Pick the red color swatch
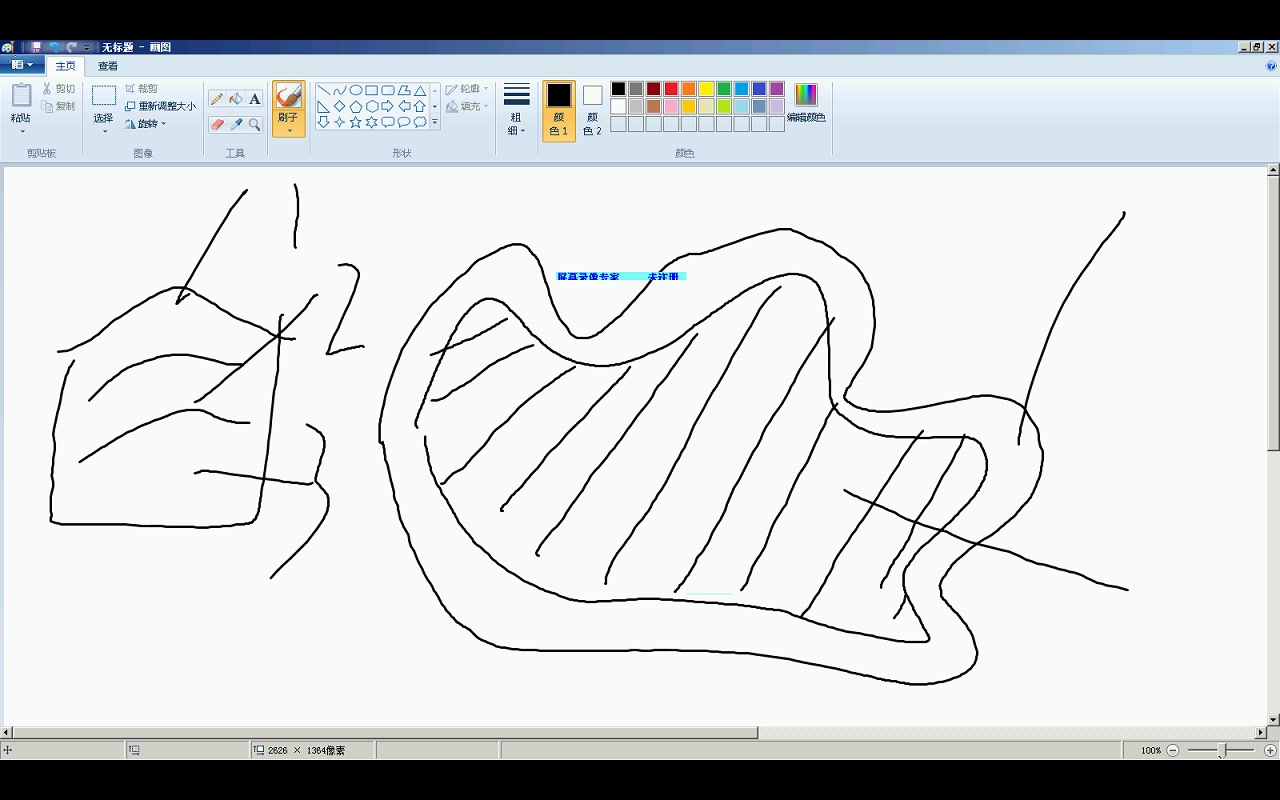The image size is (1280, 800). point(670,89)
